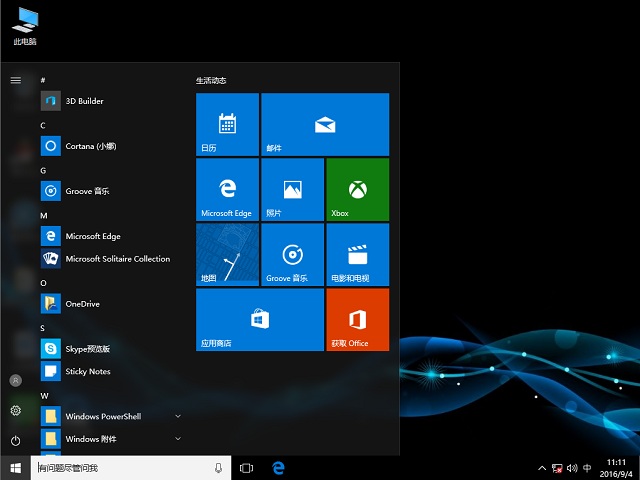The width and height of the screenshot is (640, 480).
Task: Click the Power button in Start
Action: [x=15, y=440]
